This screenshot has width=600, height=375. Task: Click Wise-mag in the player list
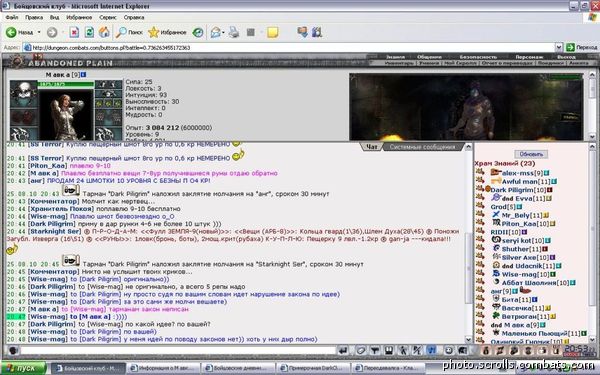tap(520, 274)
